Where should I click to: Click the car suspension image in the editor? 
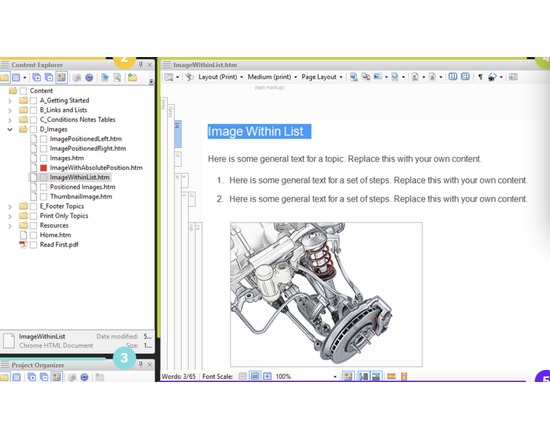(326, 294)
